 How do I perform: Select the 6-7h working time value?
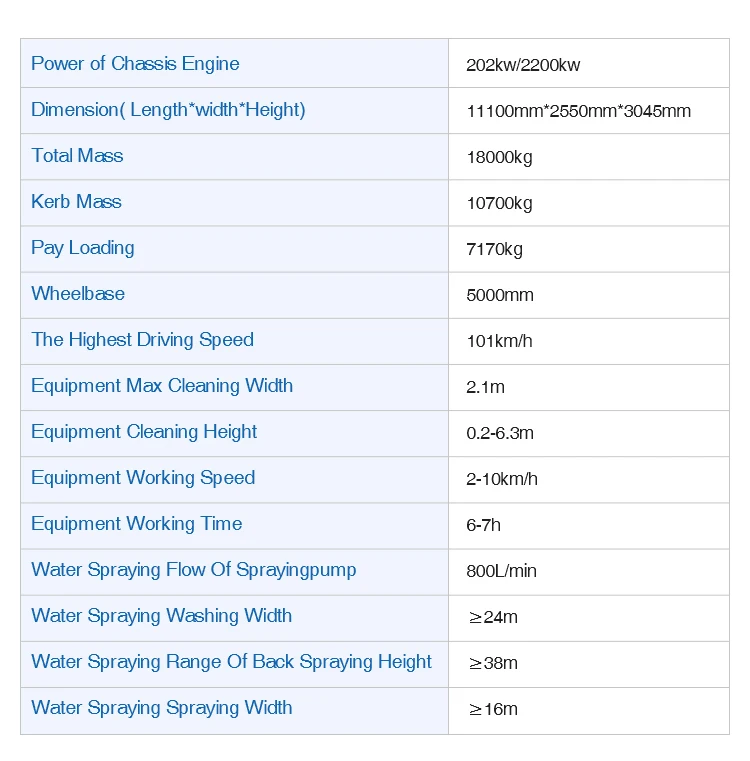[482, 525]
